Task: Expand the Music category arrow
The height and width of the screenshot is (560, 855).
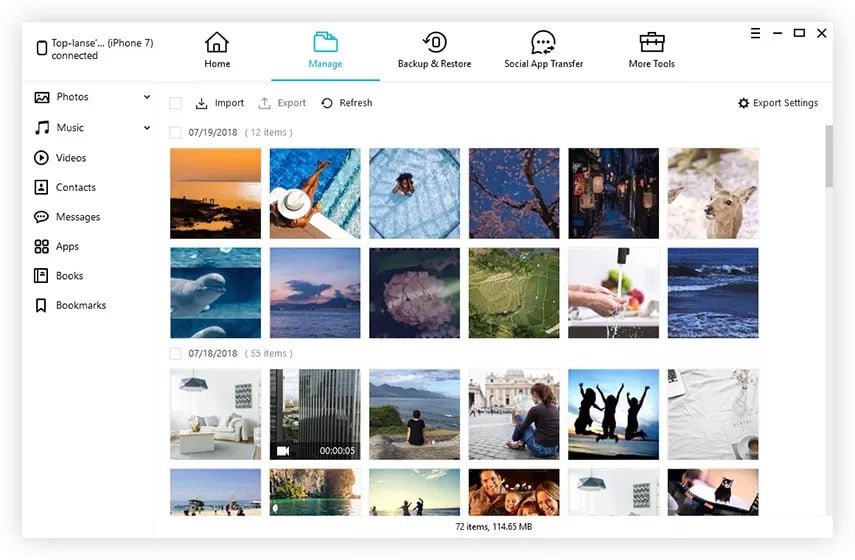Action: tap(147, 128)
